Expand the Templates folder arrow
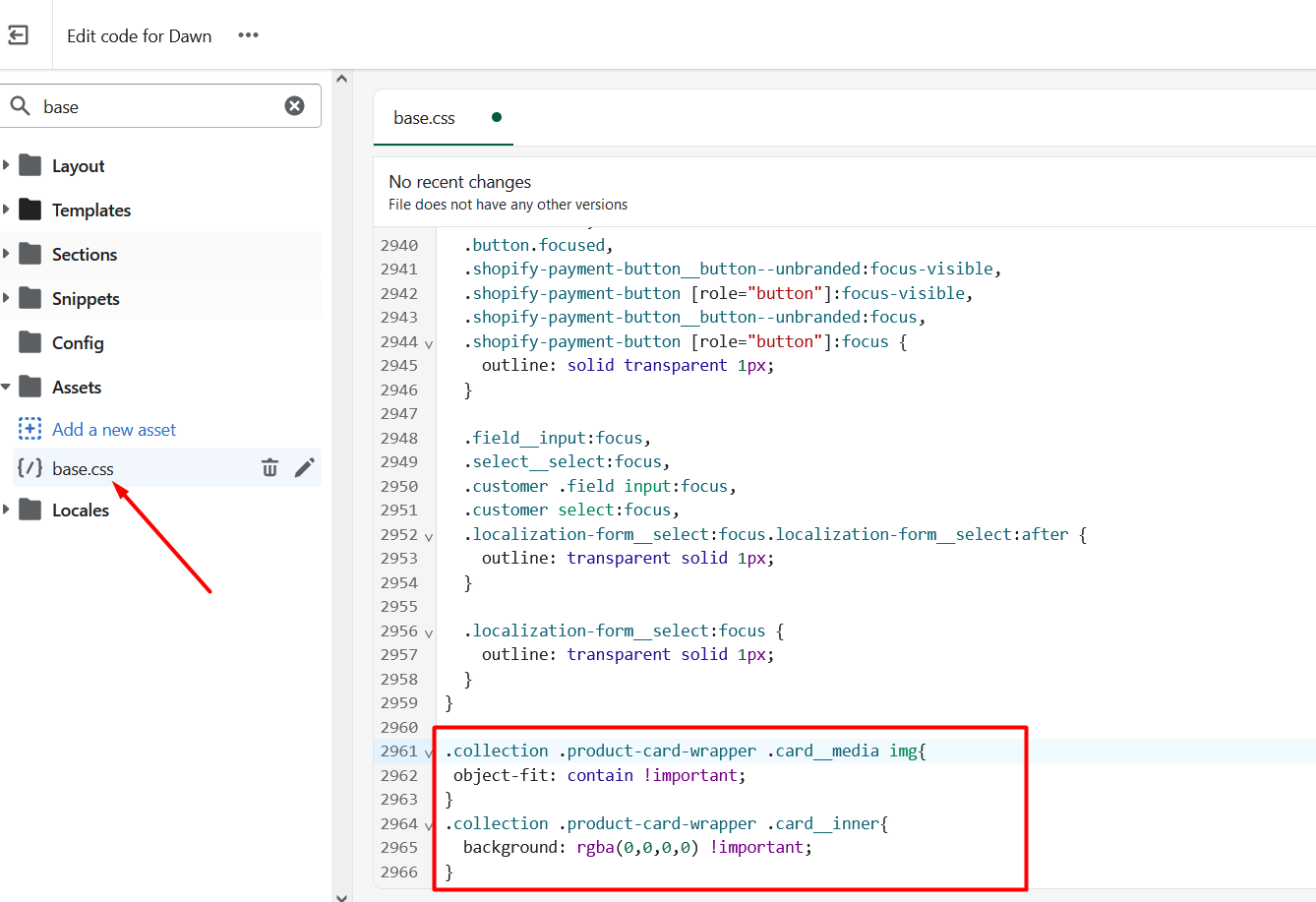This screenshot has height=902, width=1316. pyautogui.click(x=6, y=210)
